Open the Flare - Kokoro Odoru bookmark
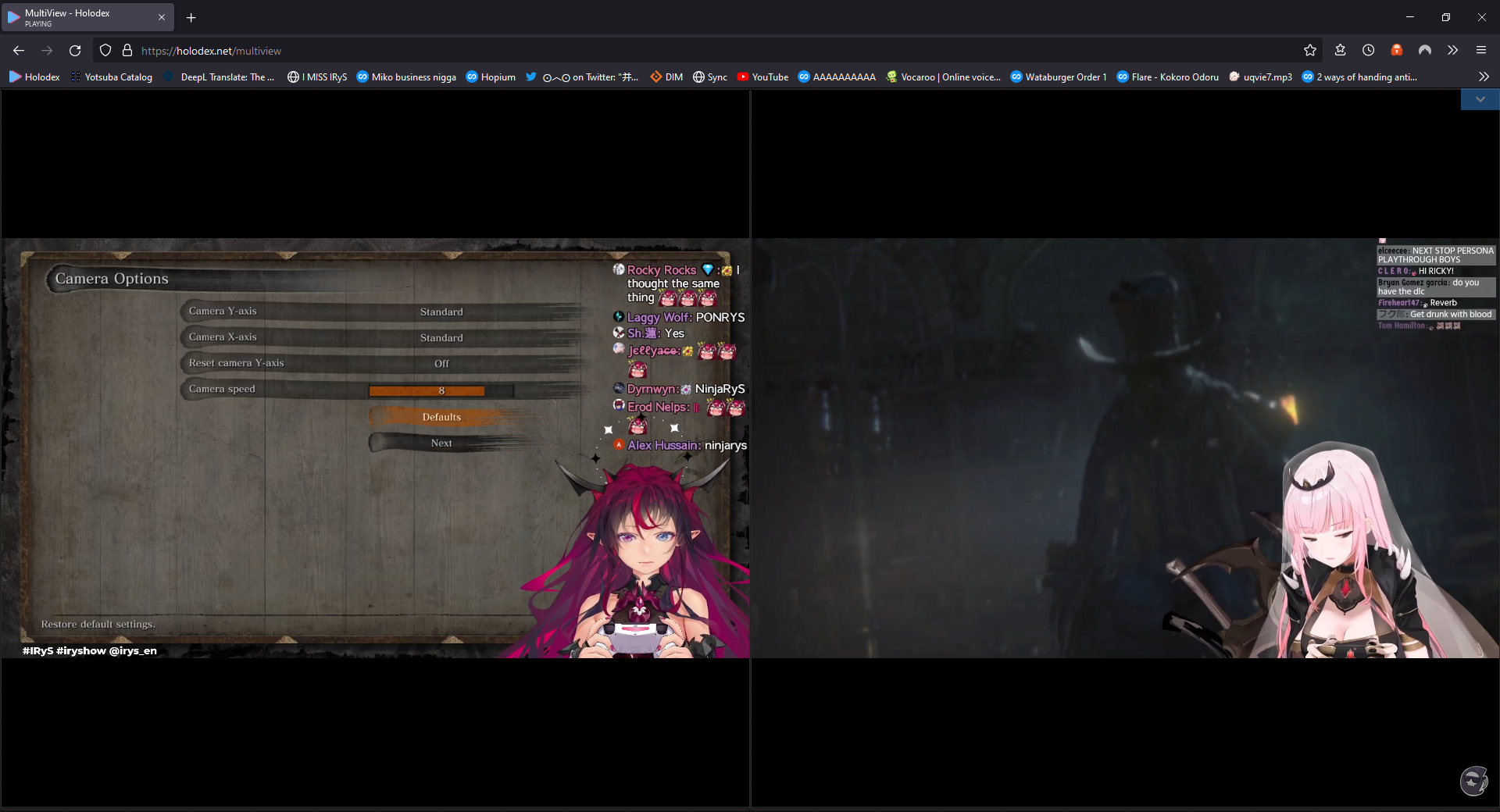This screenshot has height=812, width=1500. (x=1168, y=77)
